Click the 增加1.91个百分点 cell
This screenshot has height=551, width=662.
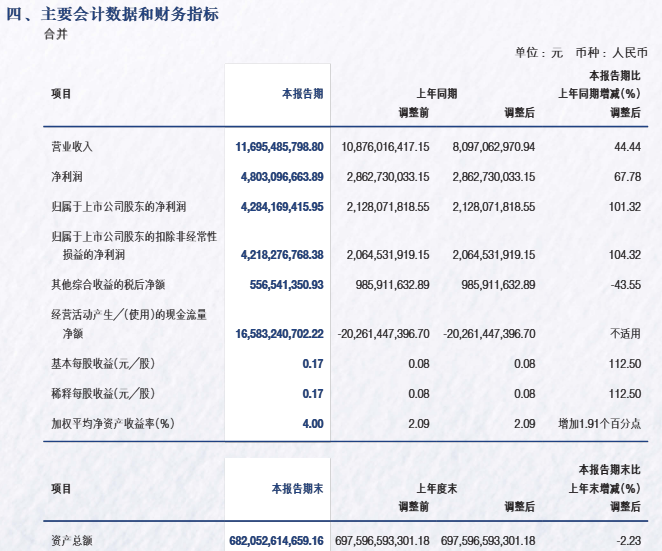(x=599, y=423)
